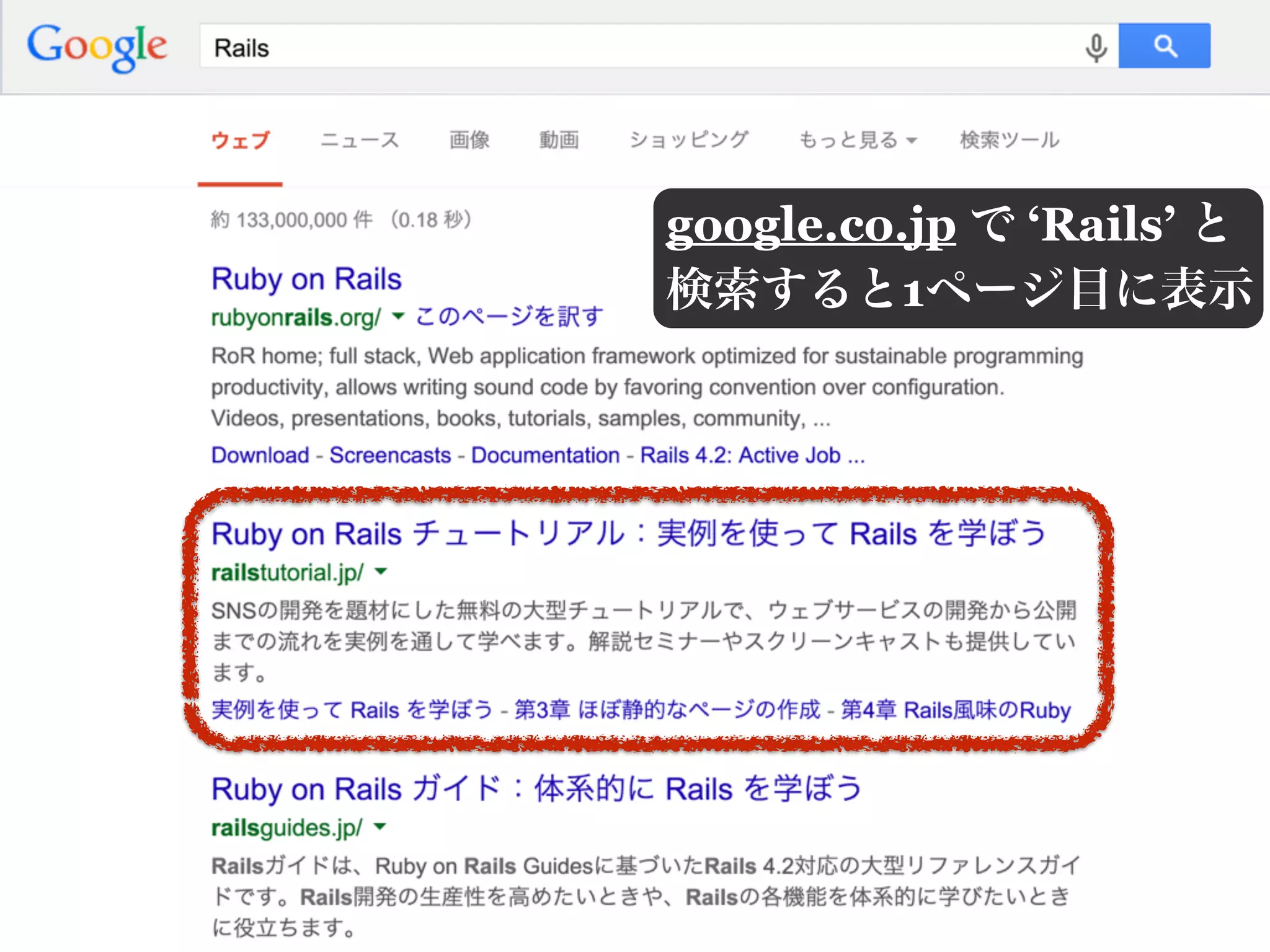Expand the もっと見る dropdown
The height and width of the screenshot is (952, 1270).
point(858,140)
